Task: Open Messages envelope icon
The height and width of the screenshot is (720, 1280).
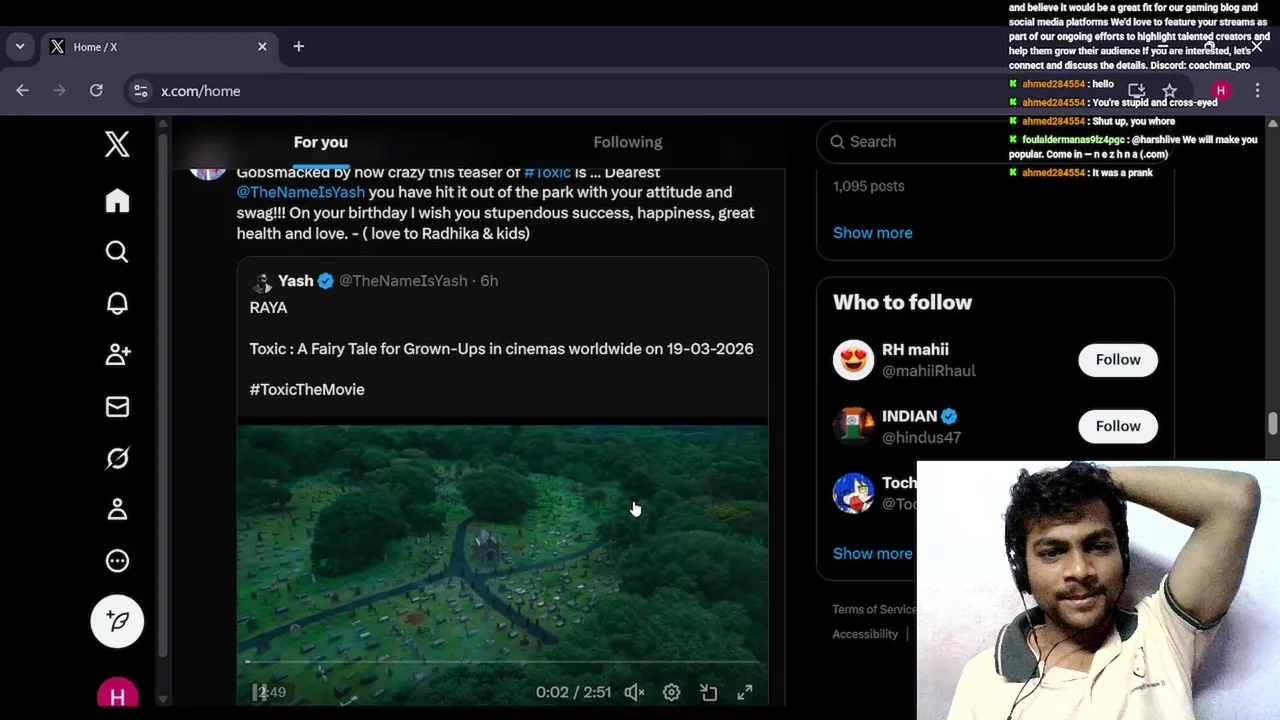Action: [x=117, y=407]
